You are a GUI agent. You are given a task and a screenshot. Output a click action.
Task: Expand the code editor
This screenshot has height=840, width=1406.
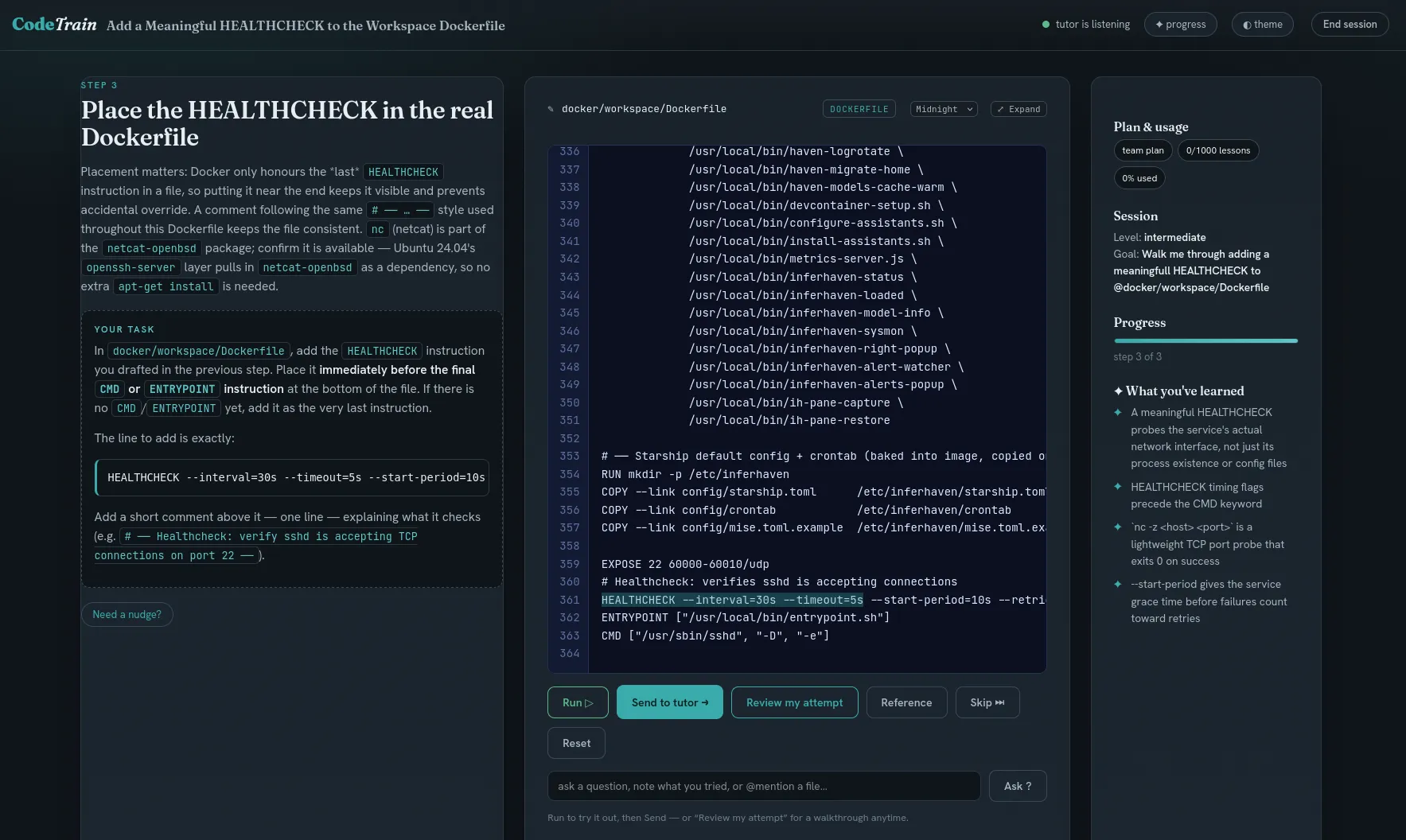point(1018,109)
